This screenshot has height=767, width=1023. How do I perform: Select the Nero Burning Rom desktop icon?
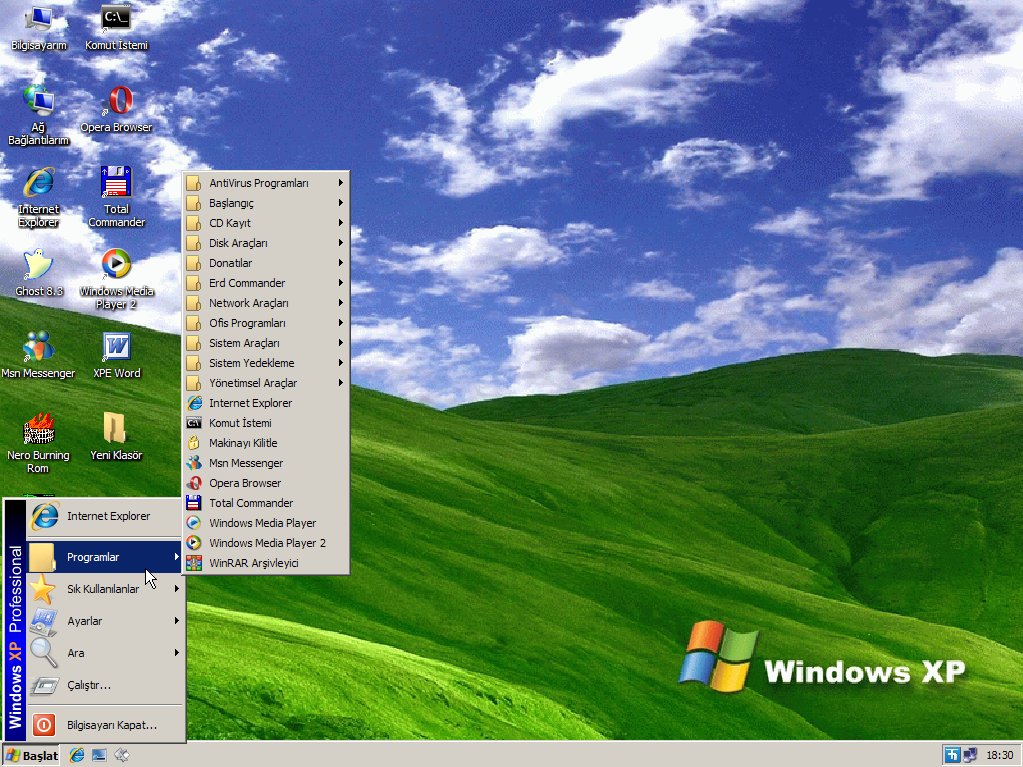click(x=38, y=444)
